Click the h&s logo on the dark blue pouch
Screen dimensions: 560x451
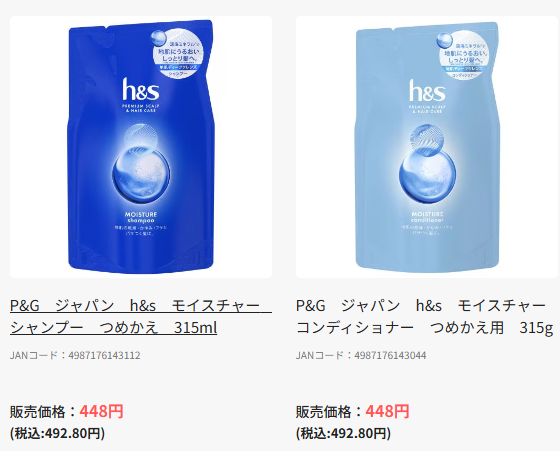click(141, 89)
